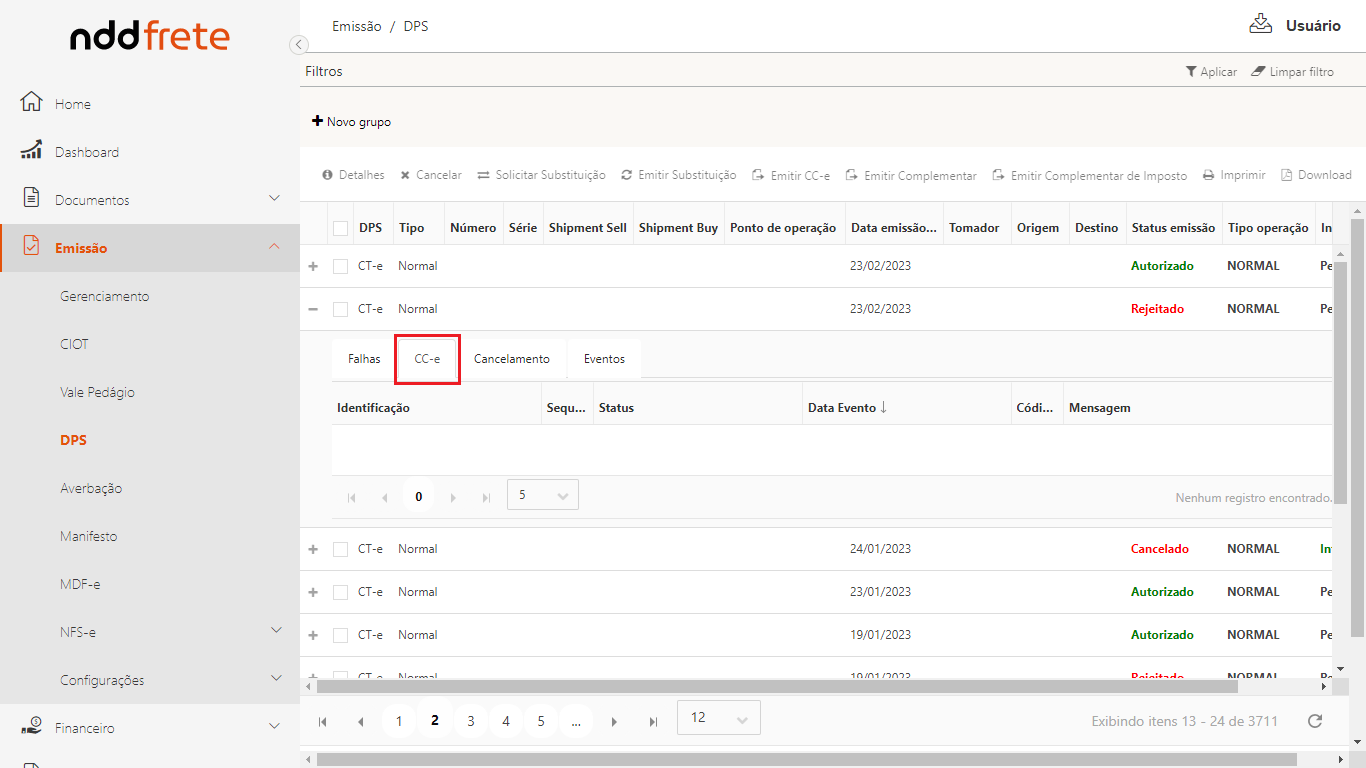Go to the last page of main grid

click(654, 721)
